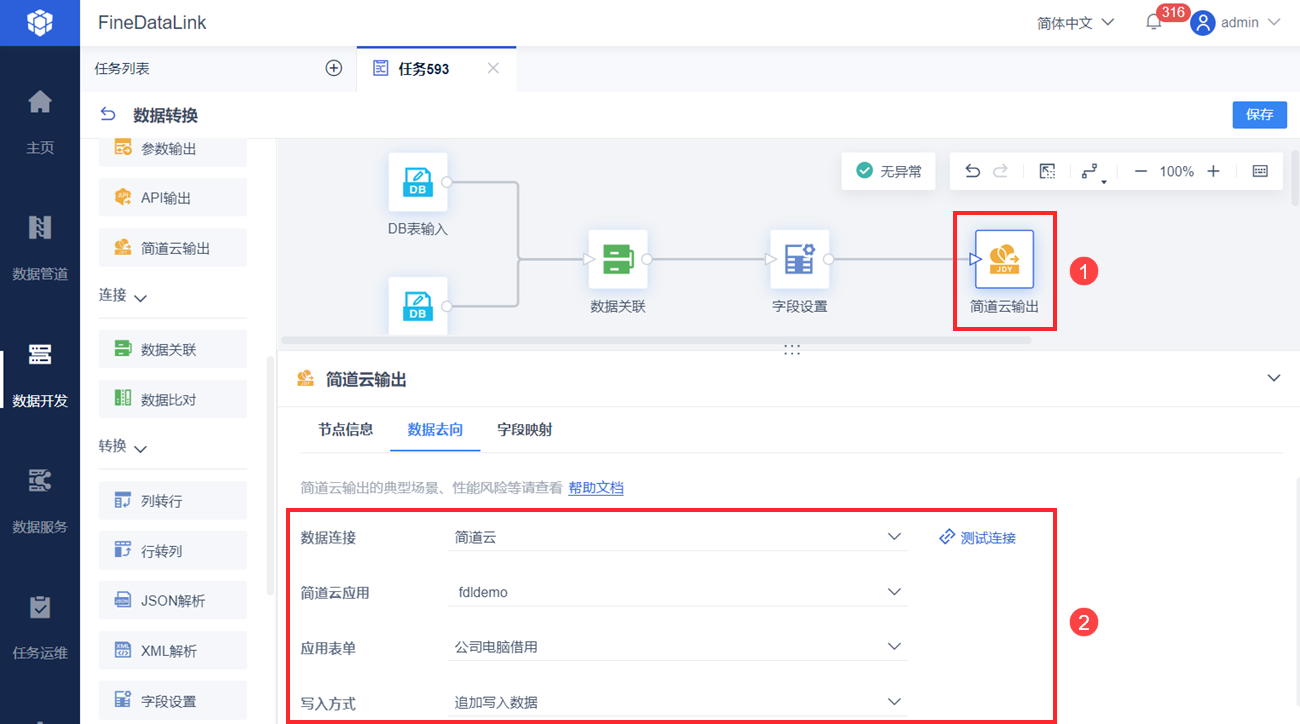Image resolution: width=1300 pixels, height=724 pixels.
Task: Pick 字段设置 operator from the palette
Action: [173, 700]
